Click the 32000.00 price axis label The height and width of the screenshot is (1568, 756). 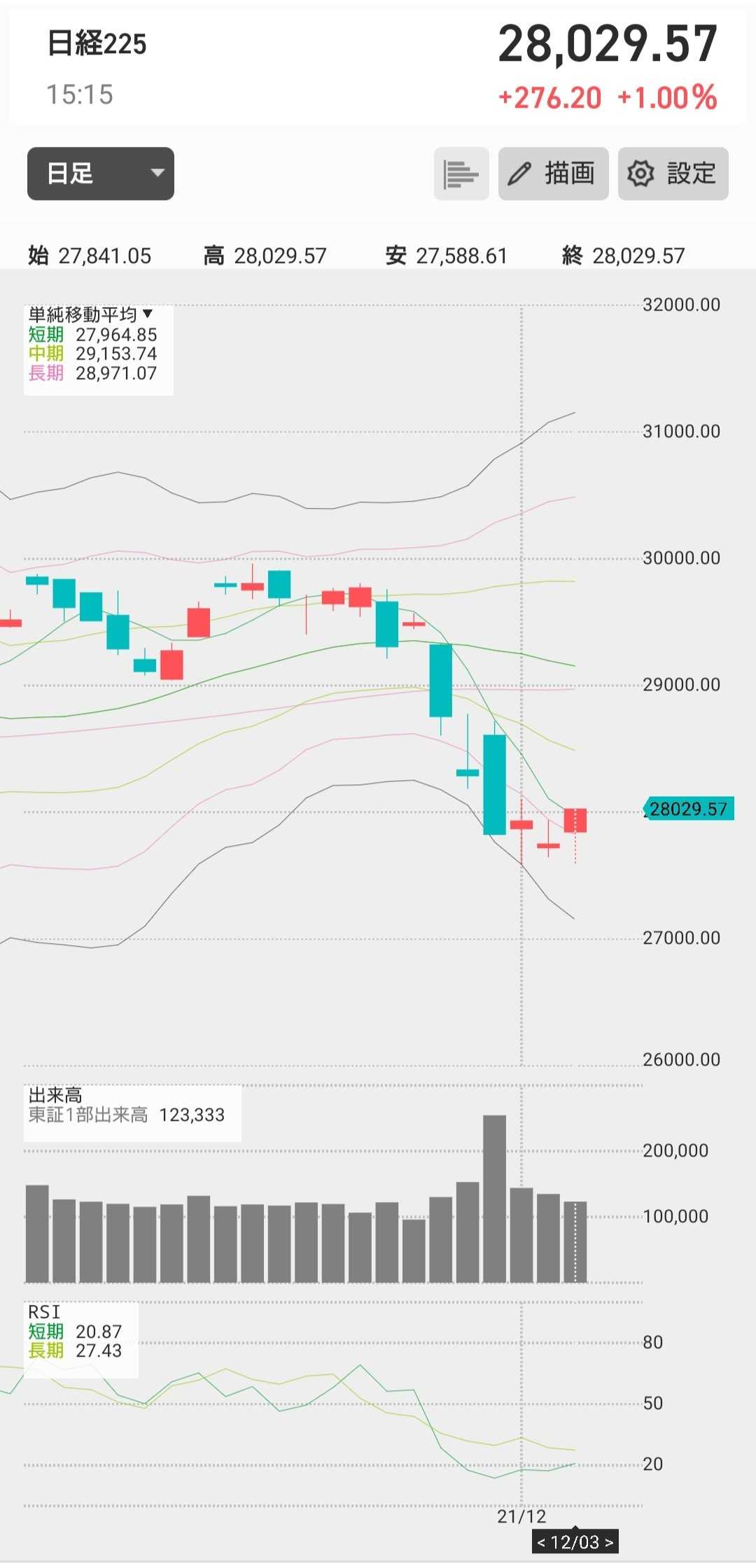tap(681, 304)
